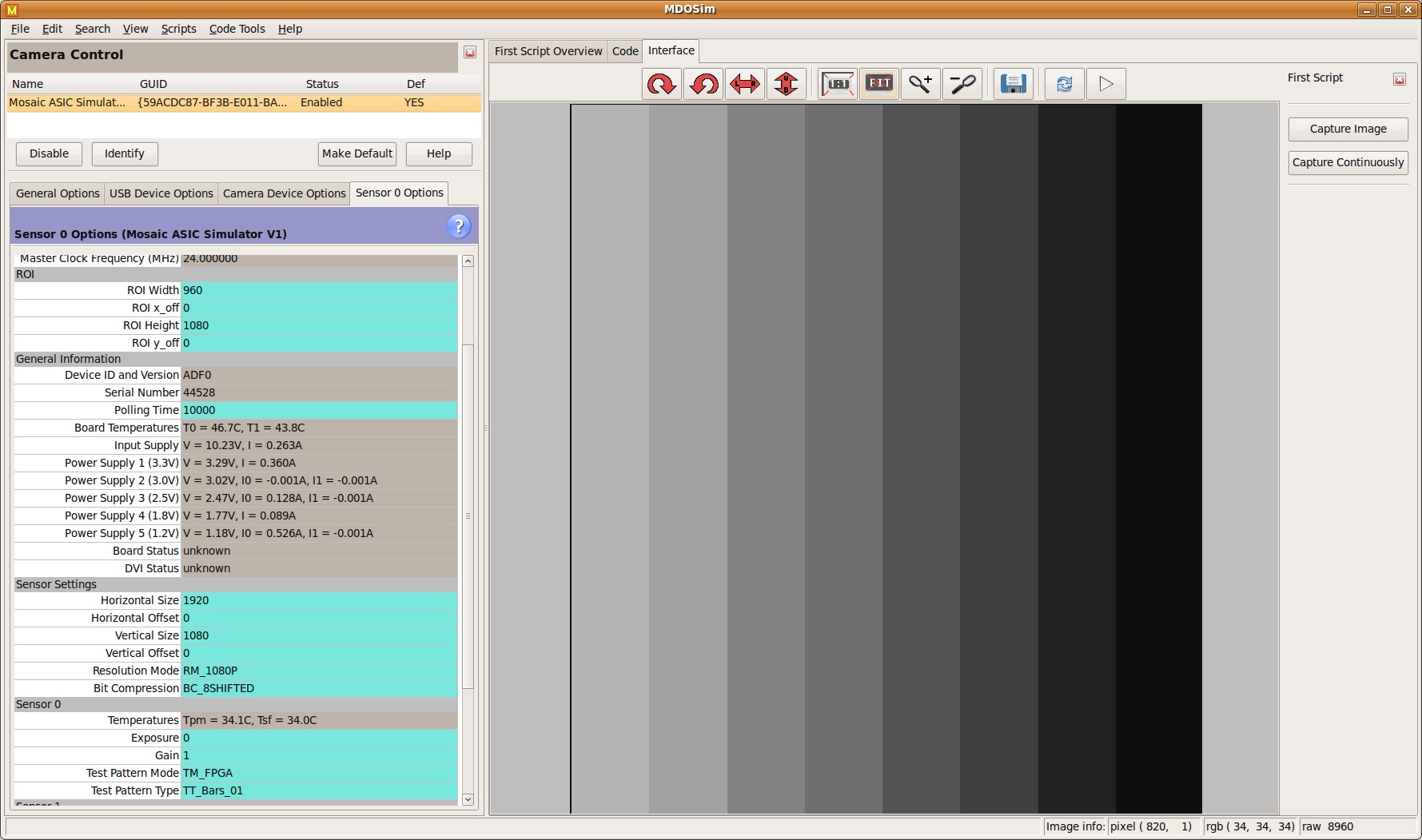1422x840 pixels.
Task: Edit the Vertical Offset value
Action: (x=319, y=653)
